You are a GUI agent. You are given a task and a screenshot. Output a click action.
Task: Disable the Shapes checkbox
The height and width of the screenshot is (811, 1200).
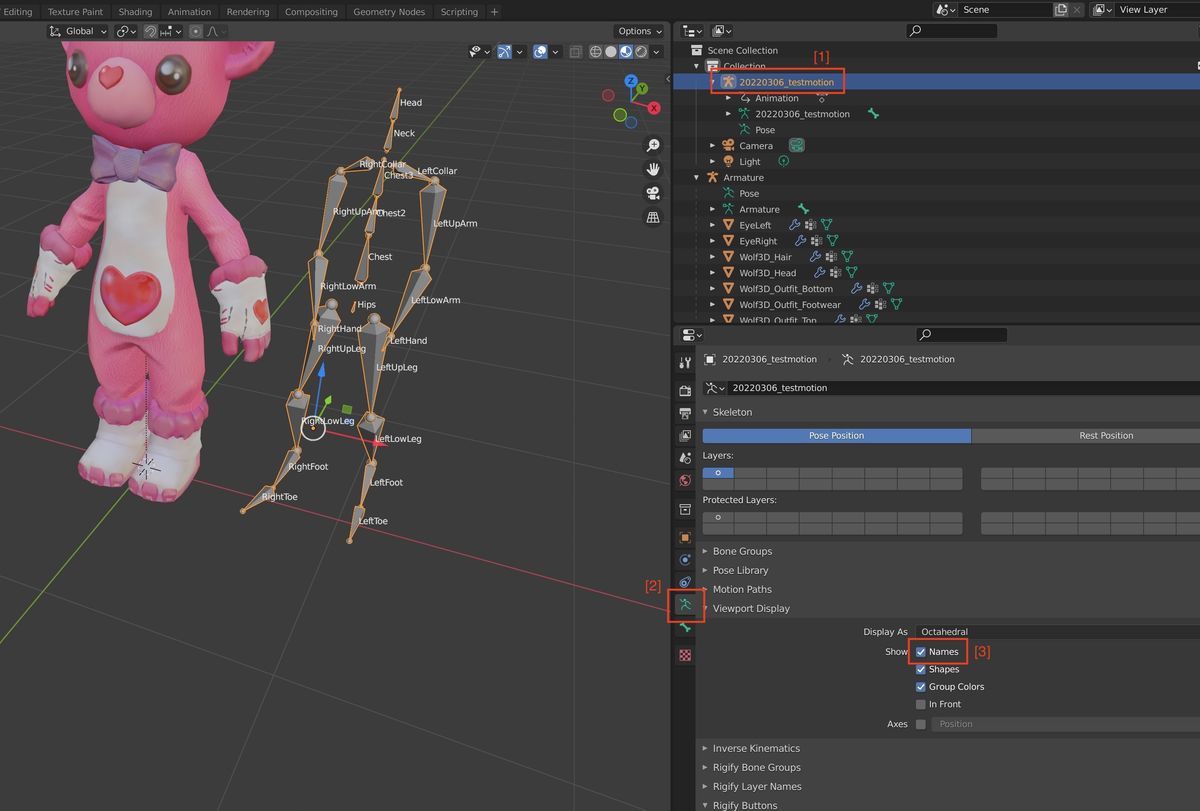(x=921, y=669)
